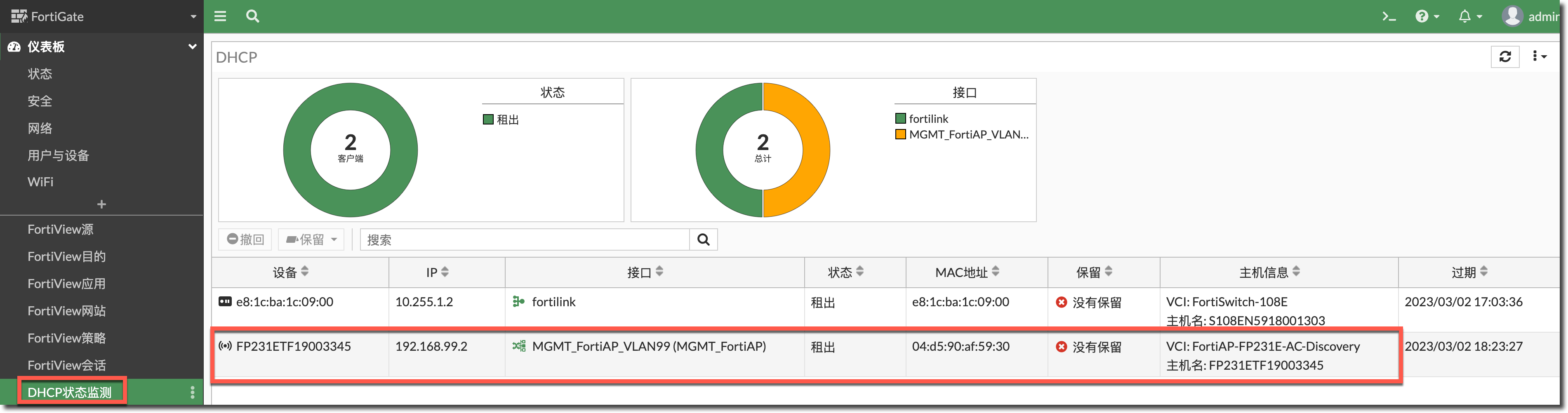Add a new dashboard with plus icon

coord(101,204)
